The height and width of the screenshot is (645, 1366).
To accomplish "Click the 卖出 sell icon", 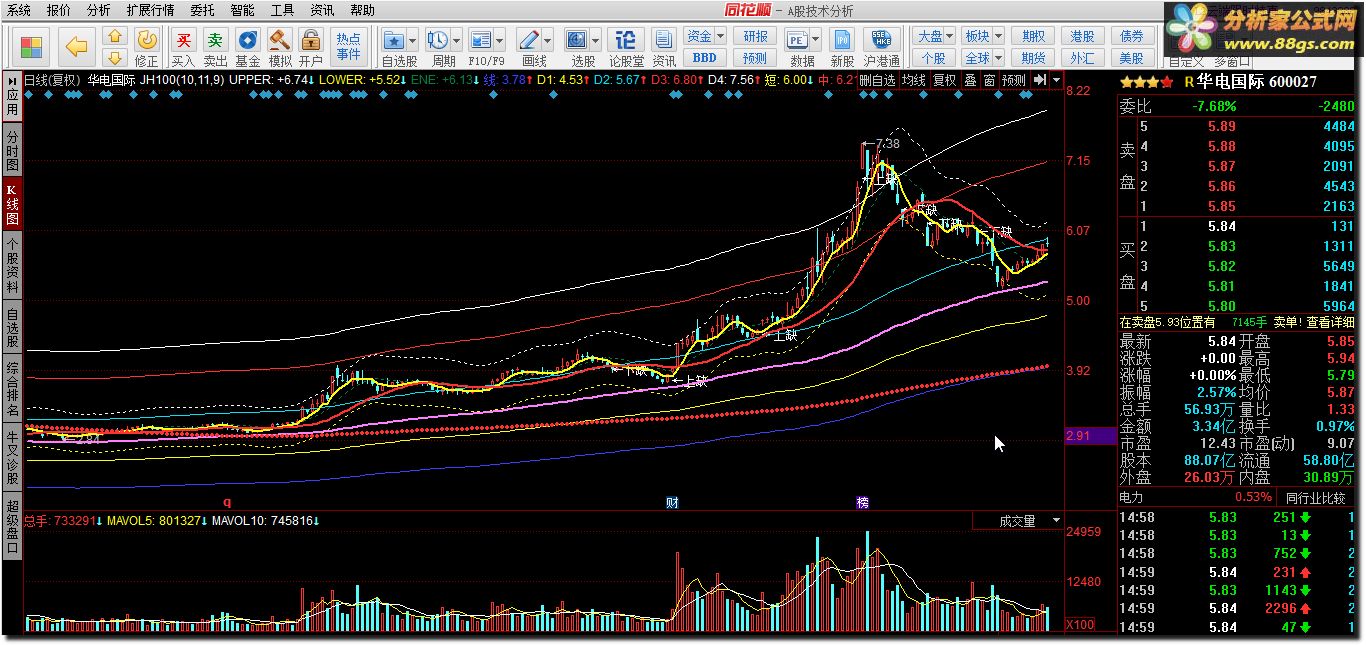I will click(215, 47).
